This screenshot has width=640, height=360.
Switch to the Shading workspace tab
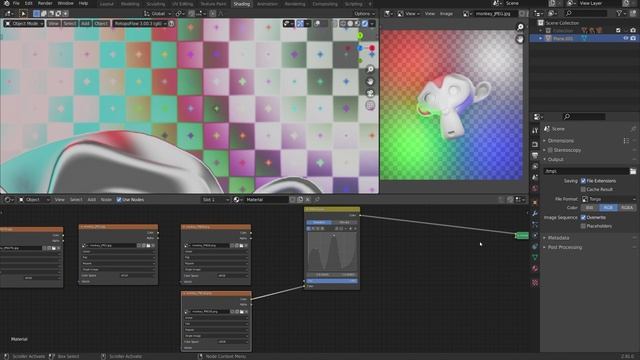point(242,4)
